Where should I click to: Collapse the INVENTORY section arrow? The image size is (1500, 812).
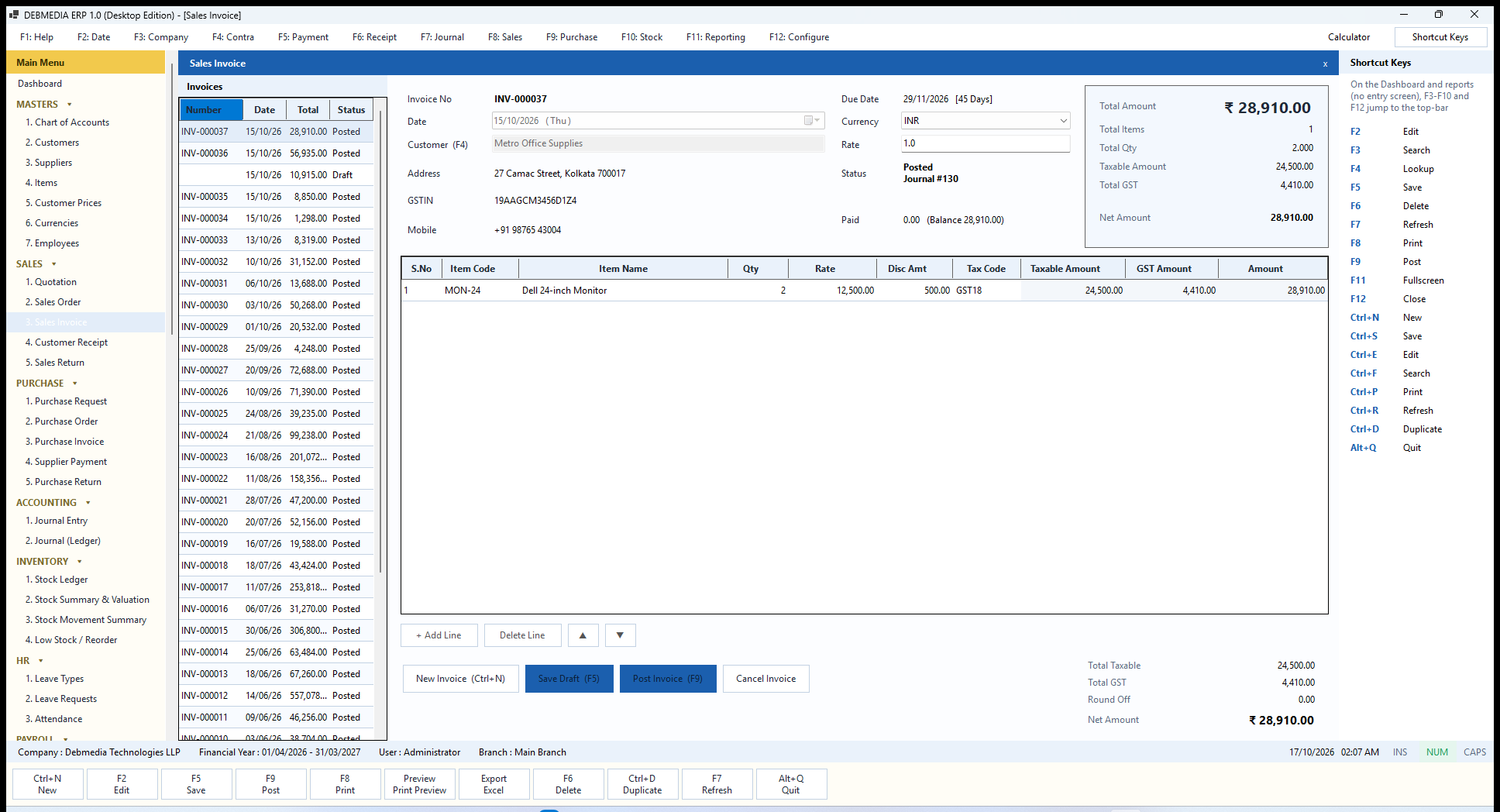(80, 562)
